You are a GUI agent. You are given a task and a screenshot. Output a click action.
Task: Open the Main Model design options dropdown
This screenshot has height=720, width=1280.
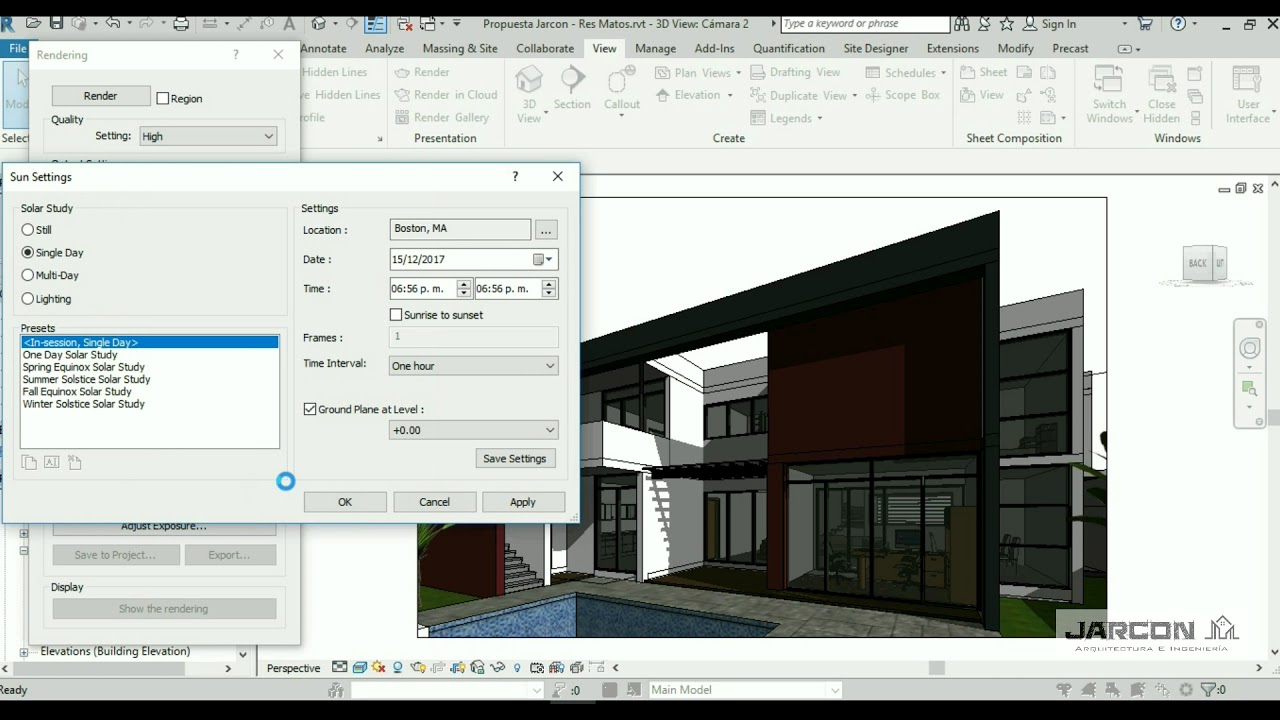tap(745, 690)
